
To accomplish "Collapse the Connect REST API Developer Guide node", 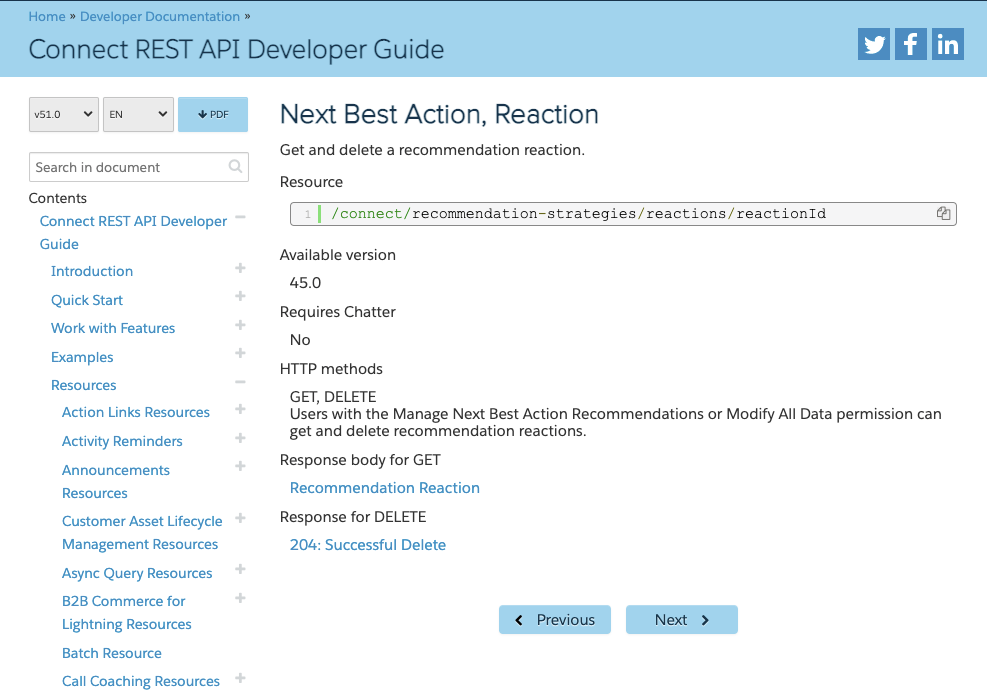I will point(240,217).
